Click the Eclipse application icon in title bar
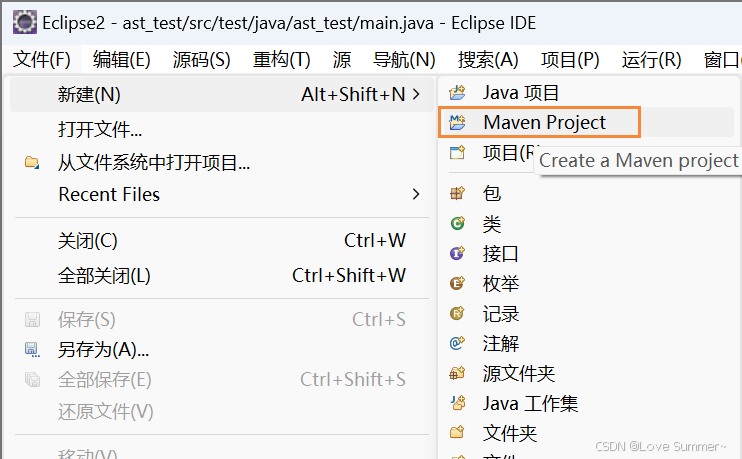 point(25,22)
